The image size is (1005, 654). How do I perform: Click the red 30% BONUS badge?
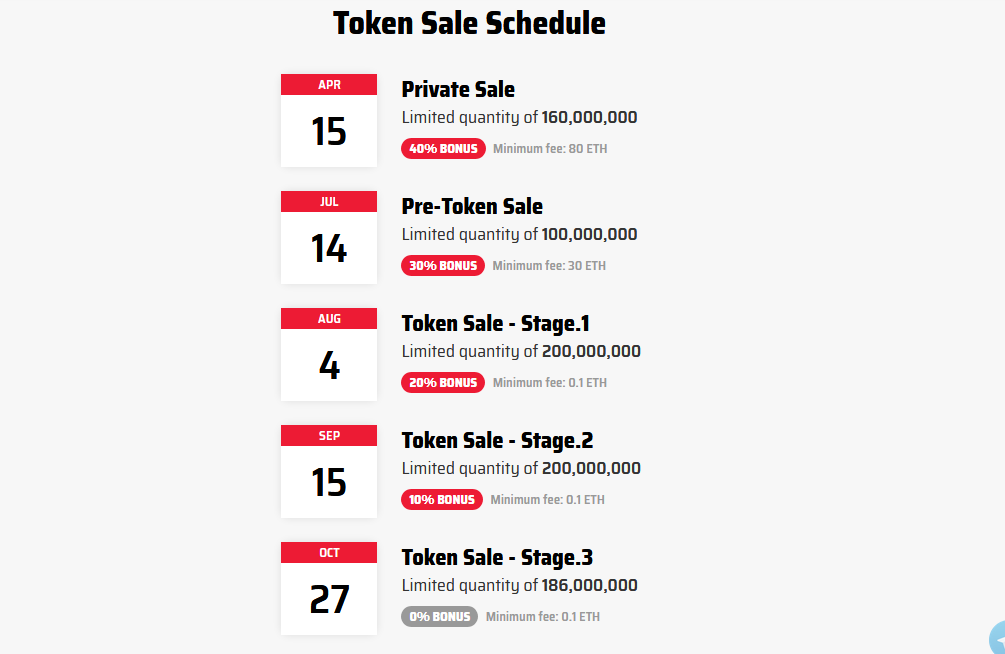pos(443,266)
